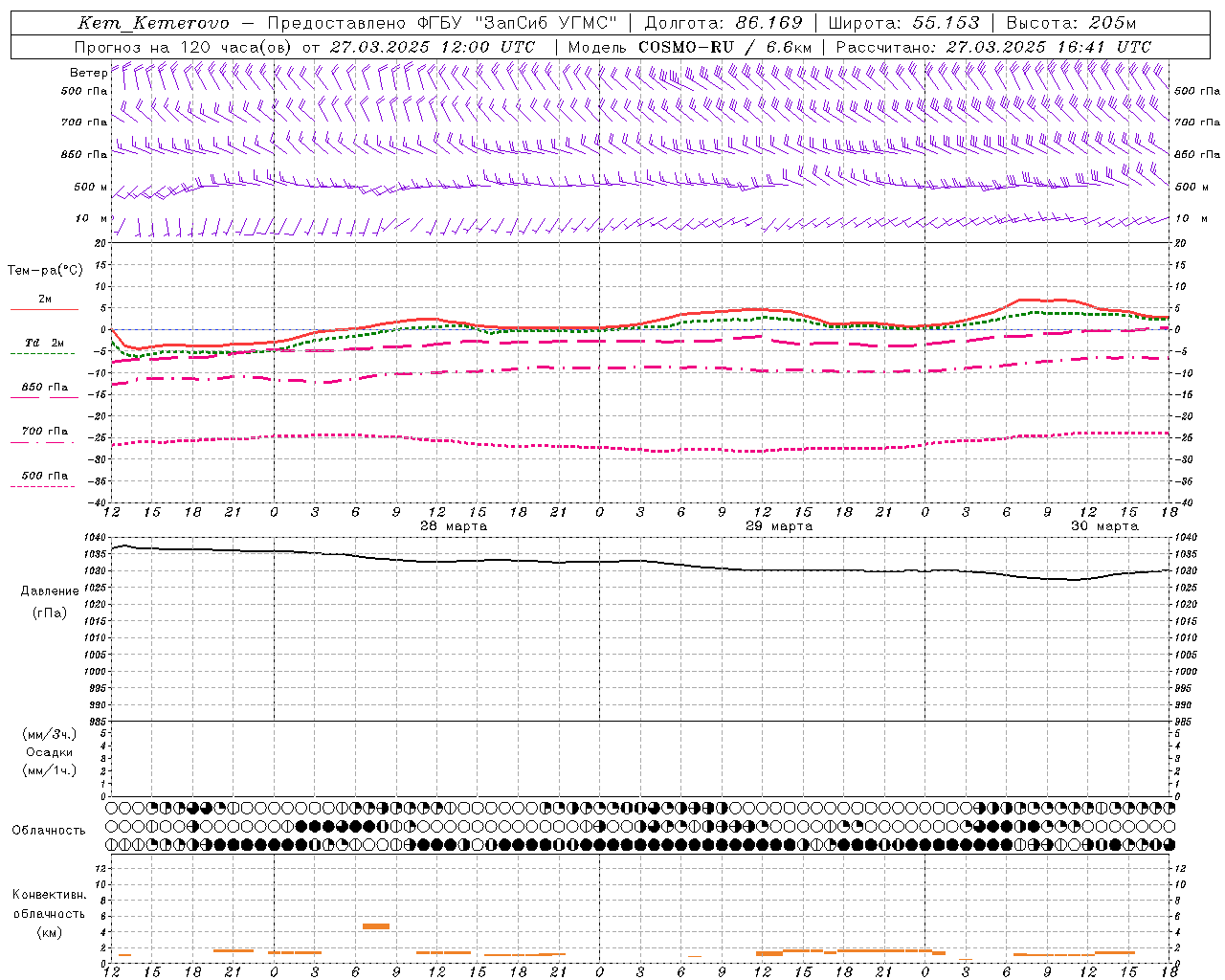
Task: Click the Осадки precipitation label
Action: tap(49, 752)
